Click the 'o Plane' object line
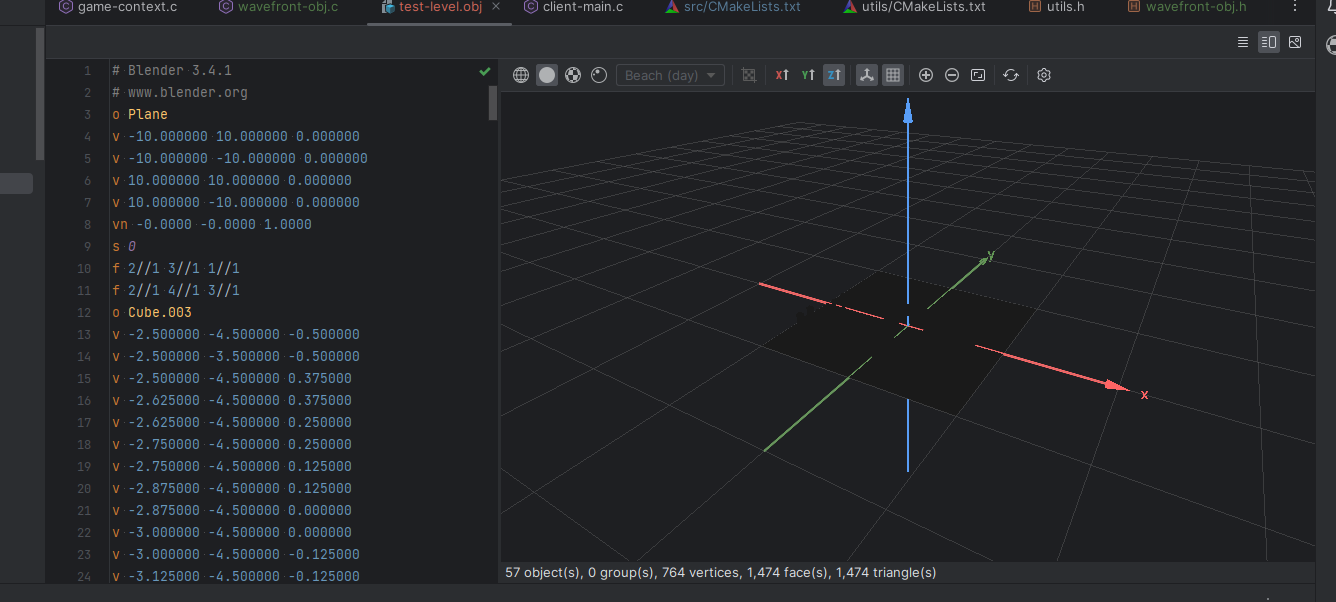Image resolution: width=1336 pixels, height=602 pixels. [140, 114]
